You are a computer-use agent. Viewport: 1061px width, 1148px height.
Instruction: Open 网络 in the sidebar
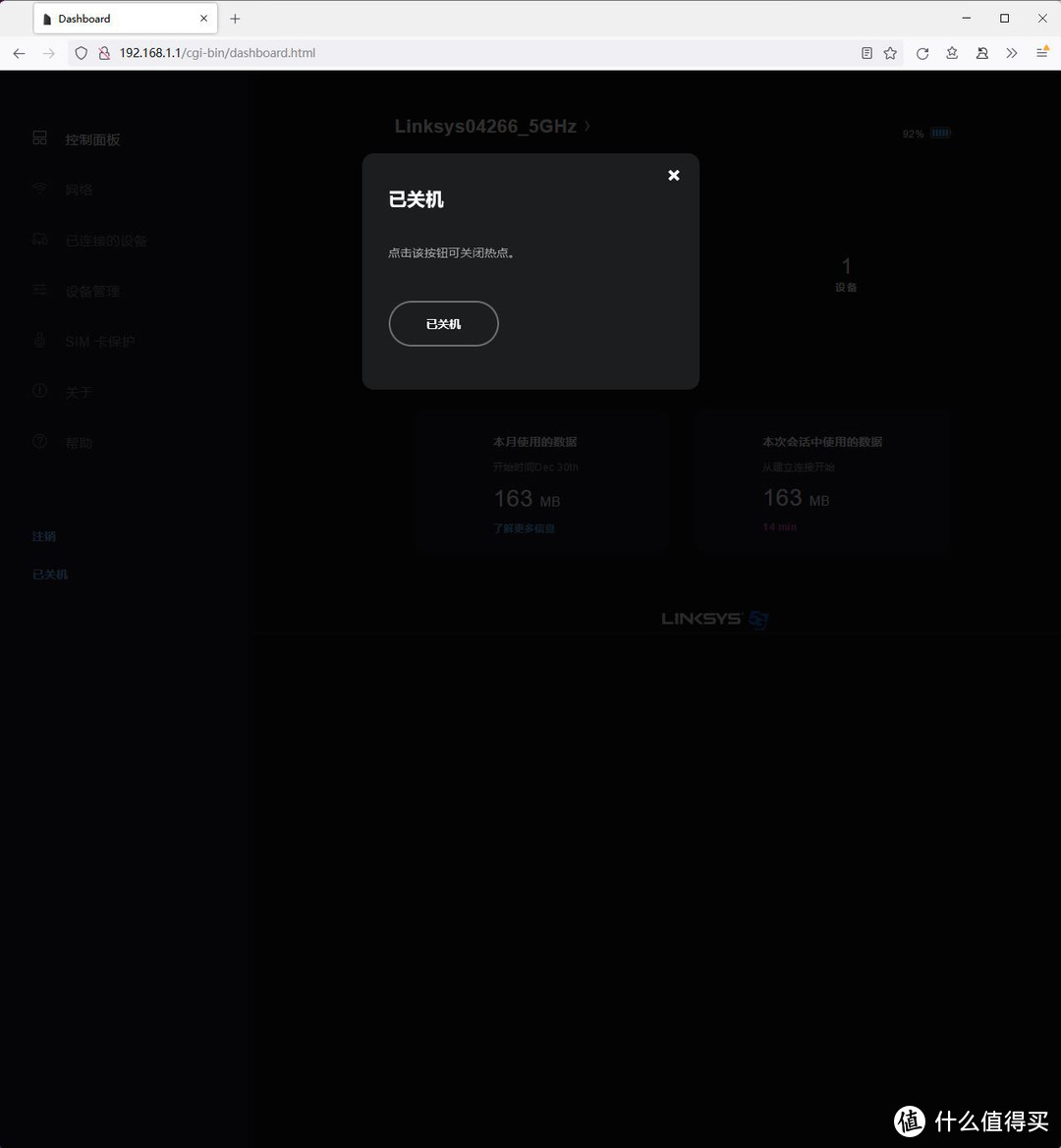(x=79, y=190)
